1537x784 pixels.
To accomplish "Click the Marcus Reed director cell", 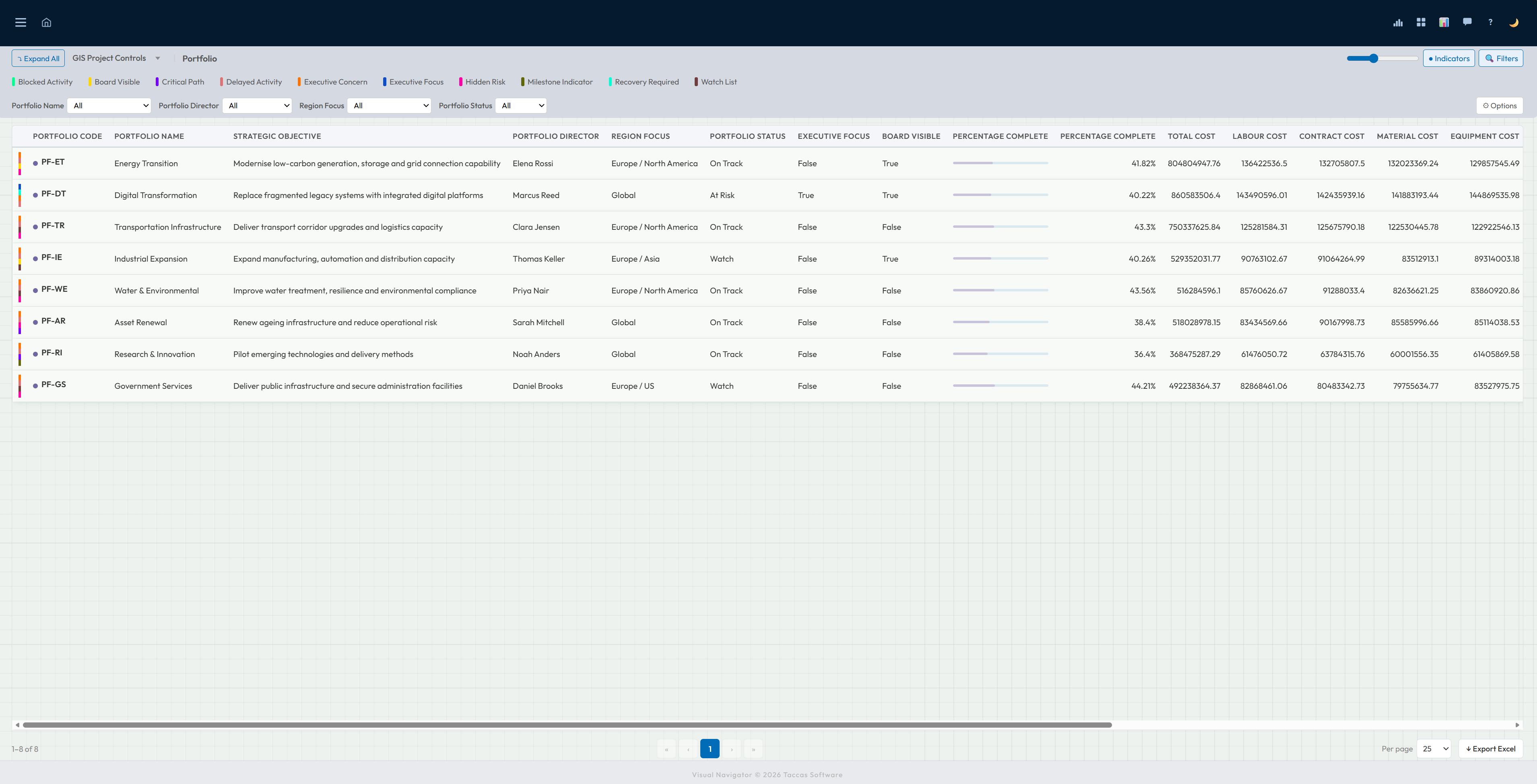I will point(536,195).
